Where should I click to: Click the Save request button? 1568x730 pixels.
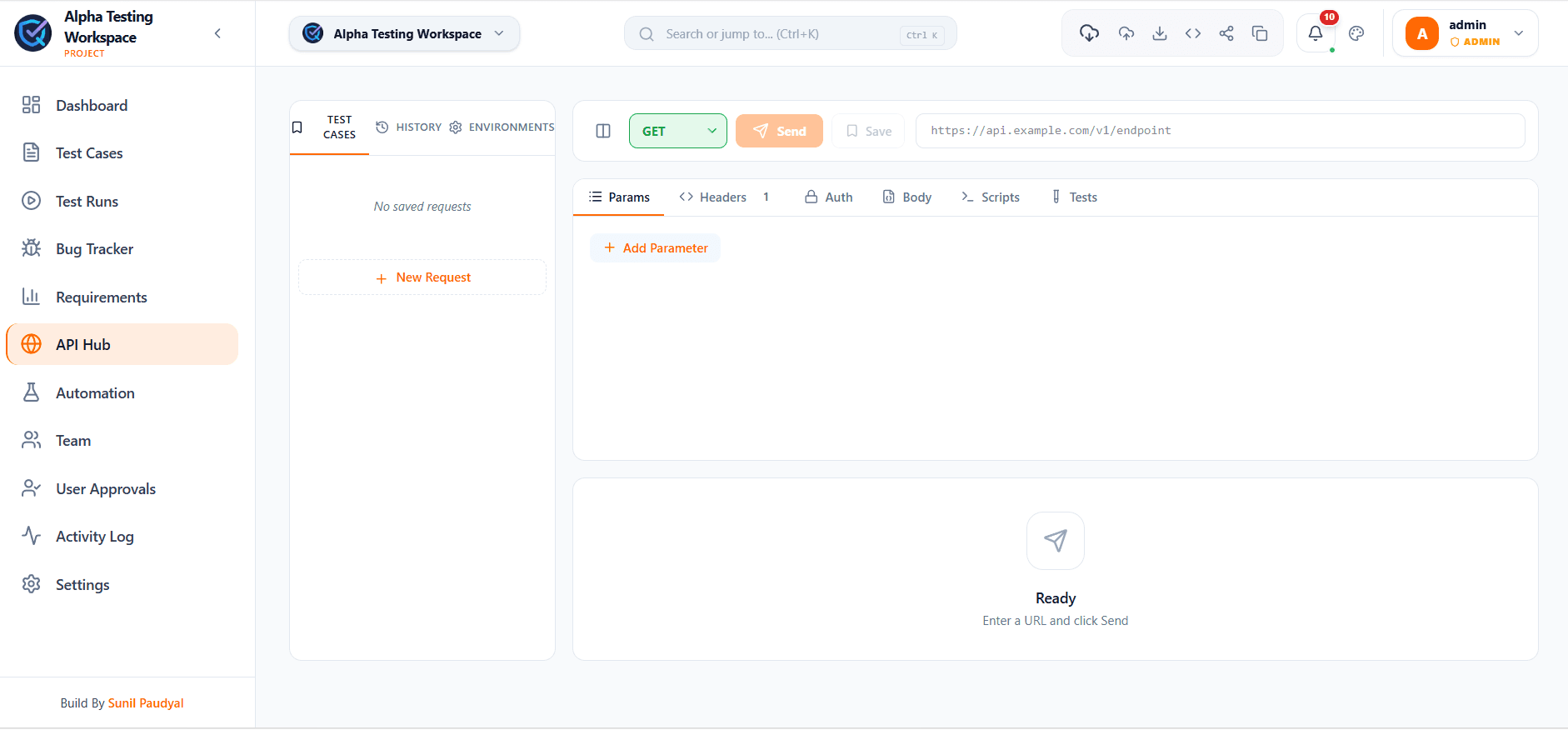click(868, 131)
